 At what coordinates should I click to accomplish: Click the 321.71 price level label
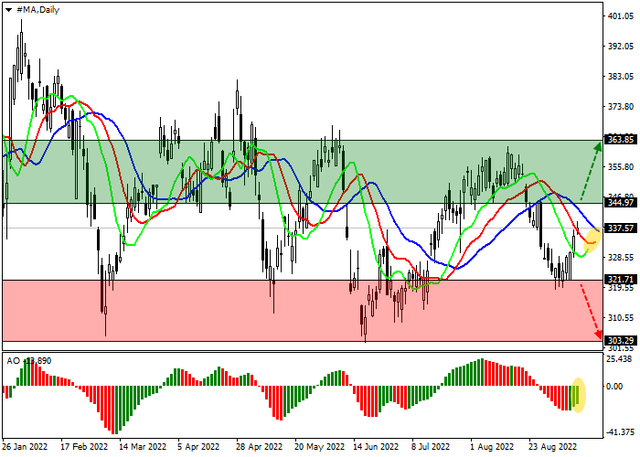tap(622, 279)
